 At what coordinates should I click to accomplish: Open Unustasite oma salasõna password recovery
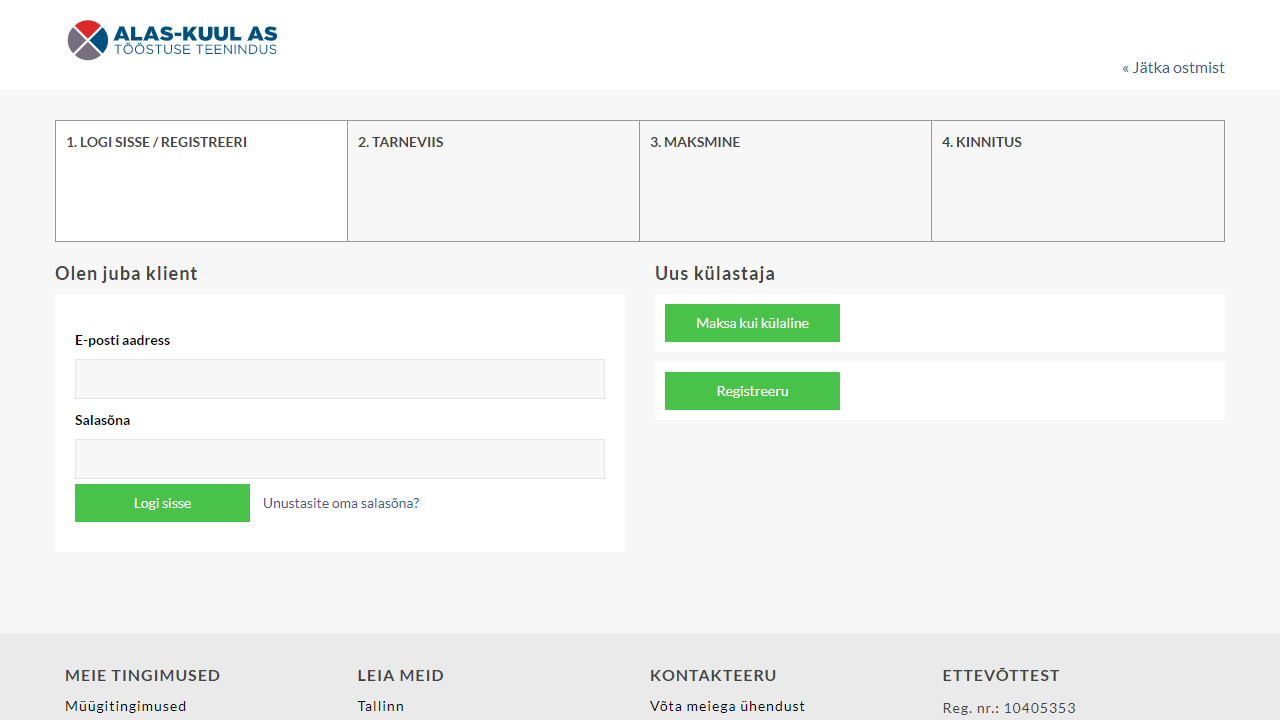click(339, 503)
